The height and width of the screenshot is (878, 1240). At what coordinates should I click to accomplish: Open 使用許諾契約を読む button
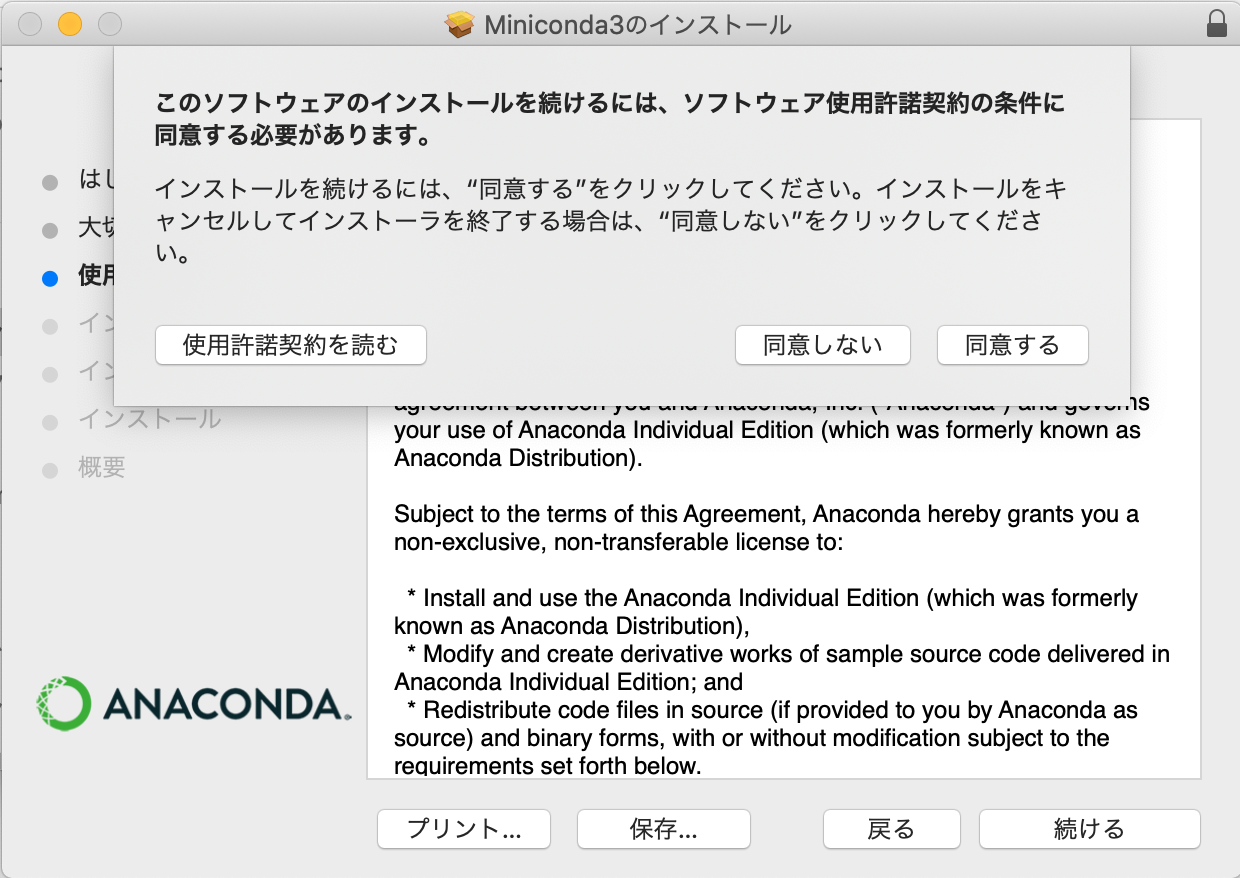291,345
